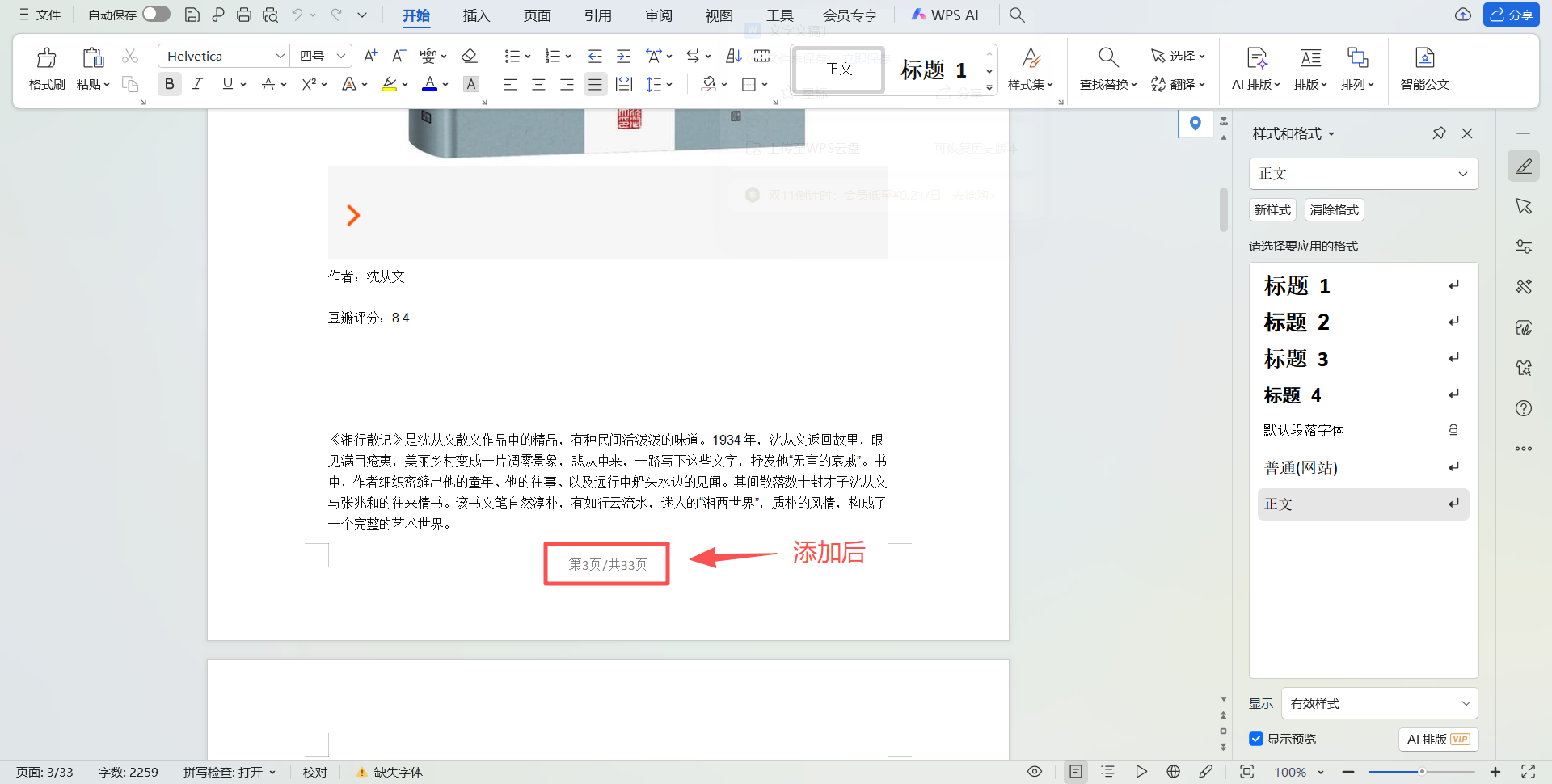Click the WPS AI icon in the ribbon

[x=945, y=15]
